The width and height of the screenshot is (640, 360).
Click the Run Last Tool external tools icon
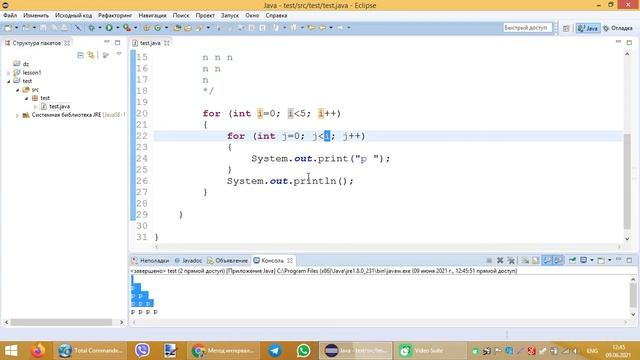(x=127, y=28)
